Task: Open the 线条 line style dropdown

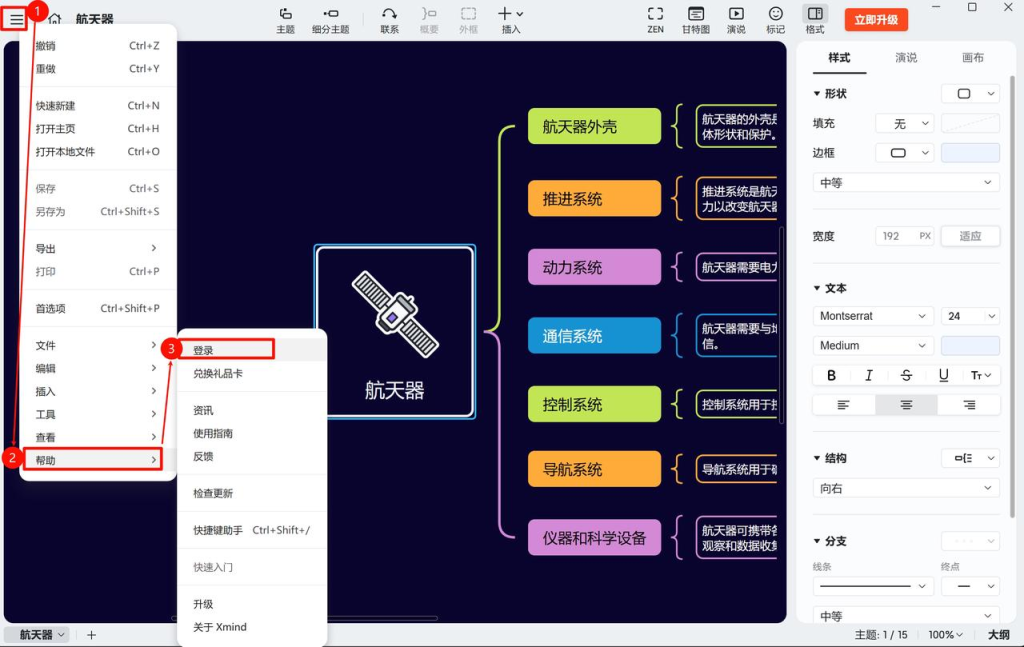Action: (873, 586)
